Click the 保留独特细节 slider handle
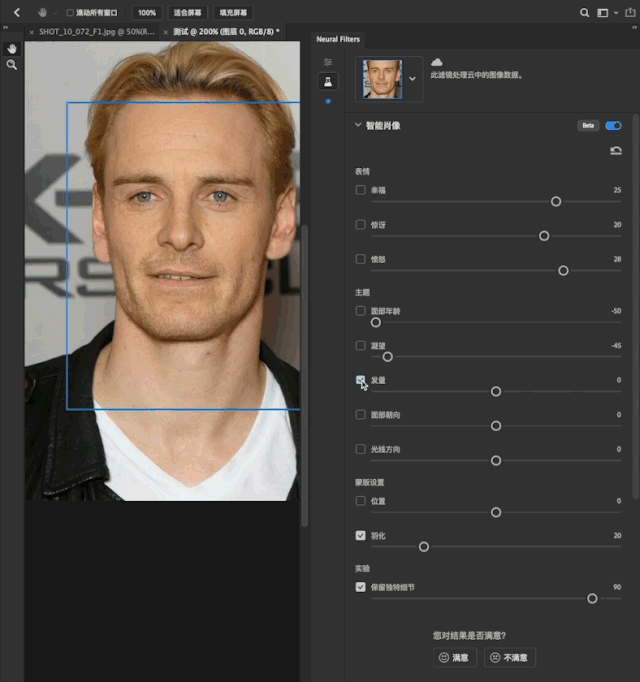The height and width of the screenshot is (682, 640). (x=592, y=598)
